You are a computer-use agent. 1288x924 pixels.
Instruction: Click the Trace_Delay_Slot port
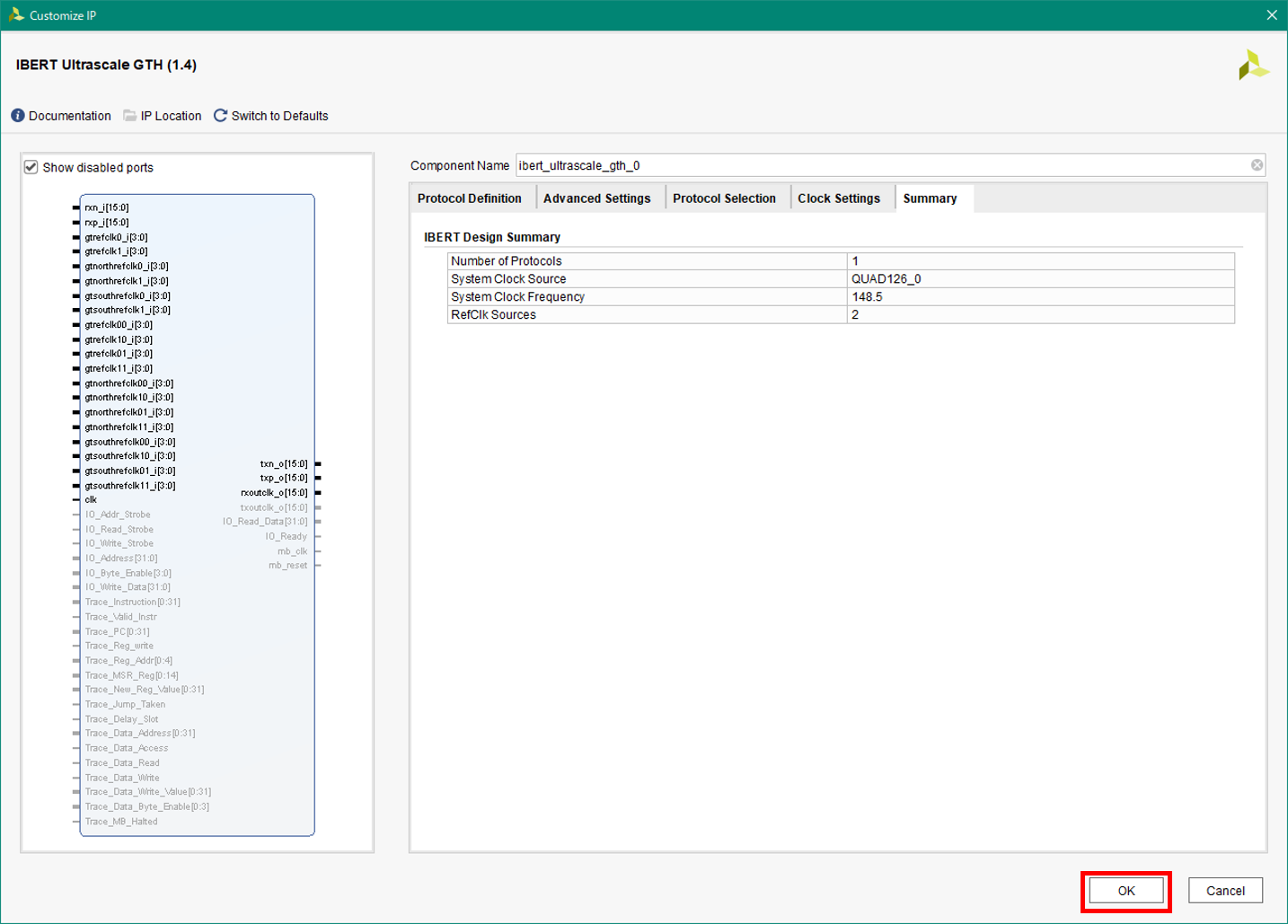121,719
